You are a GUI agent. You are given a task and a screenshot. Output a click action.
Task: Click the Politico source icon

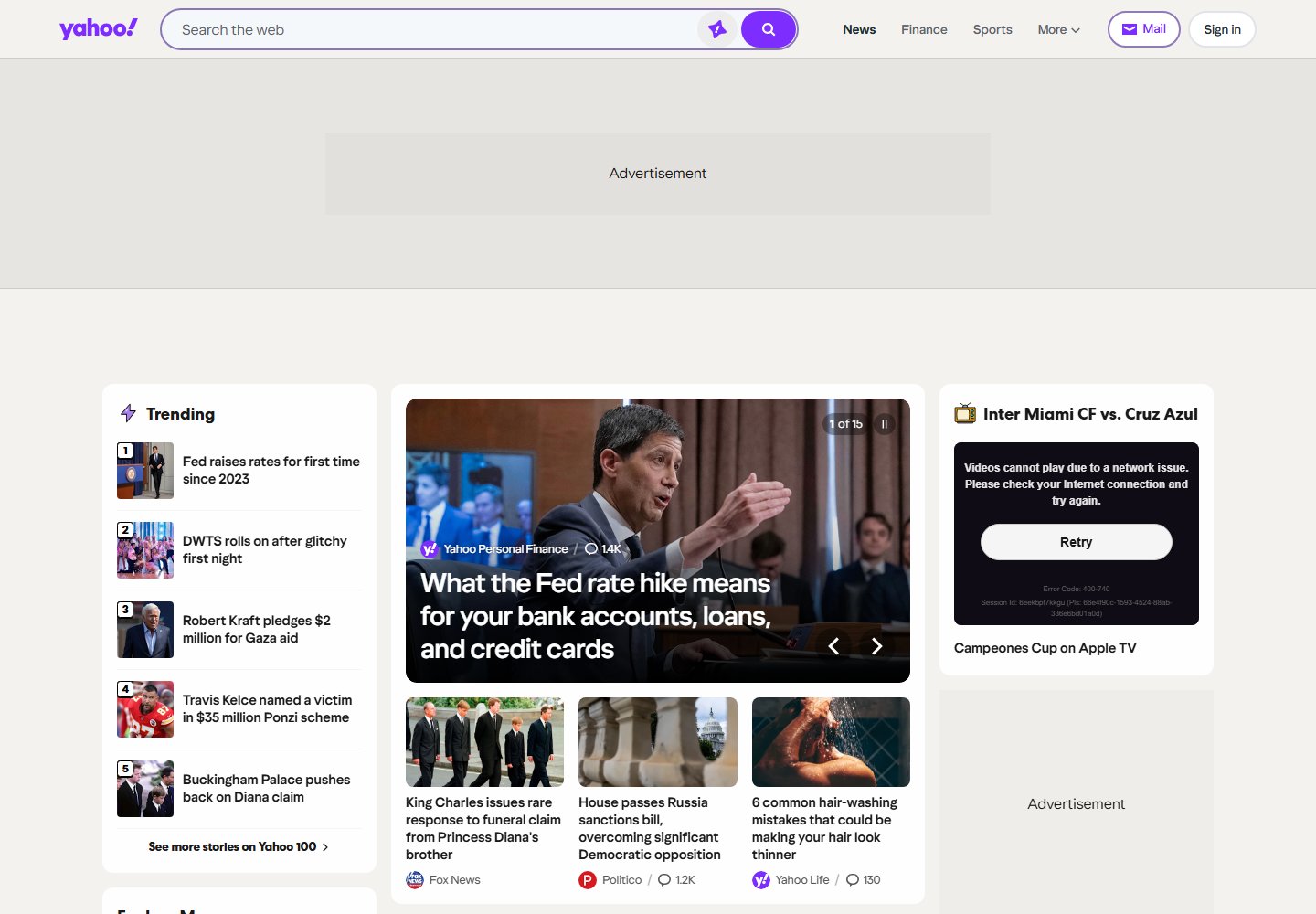click(588, 880)
